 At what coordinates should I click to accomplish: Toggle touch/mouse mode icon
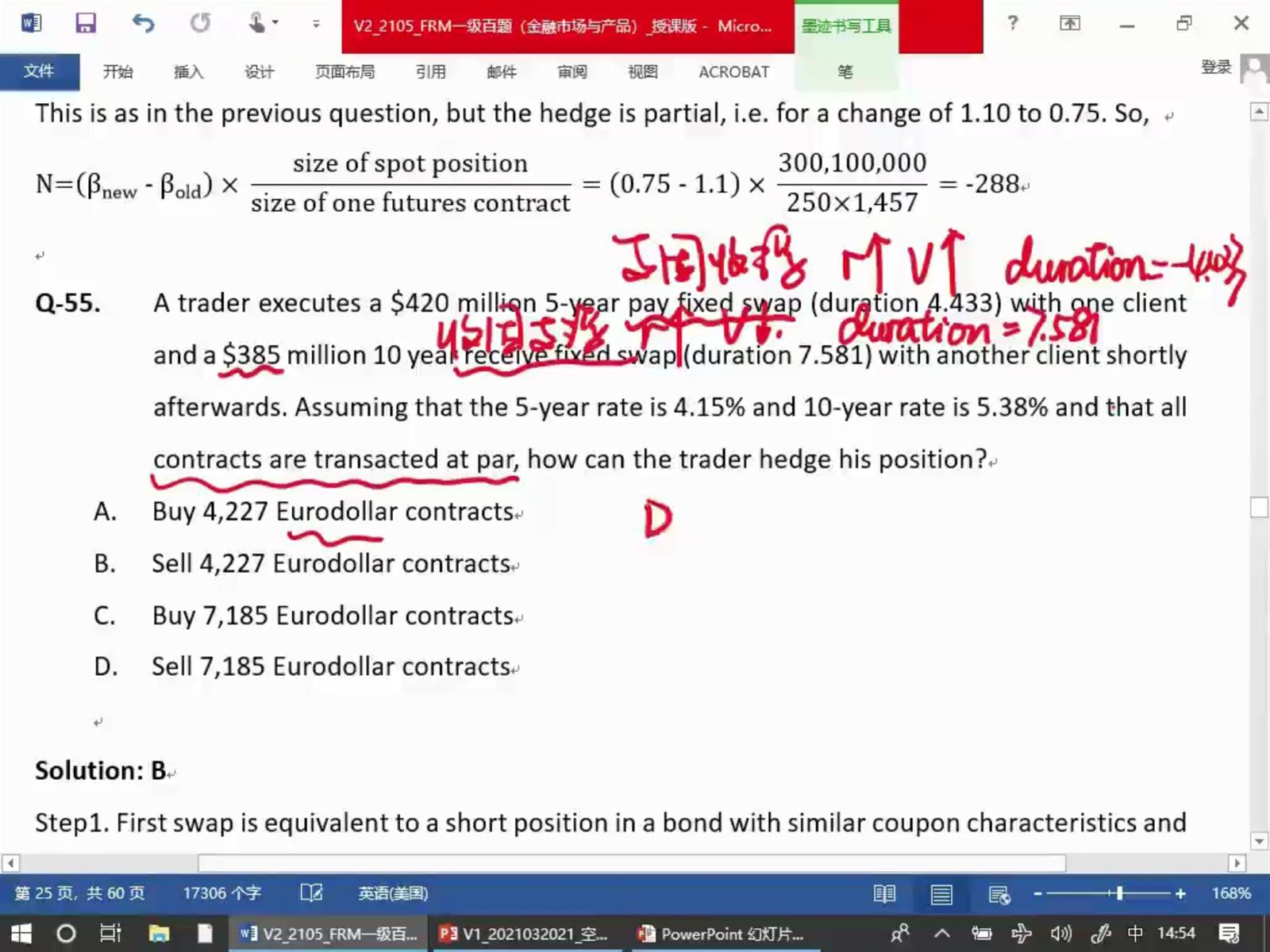258,23
